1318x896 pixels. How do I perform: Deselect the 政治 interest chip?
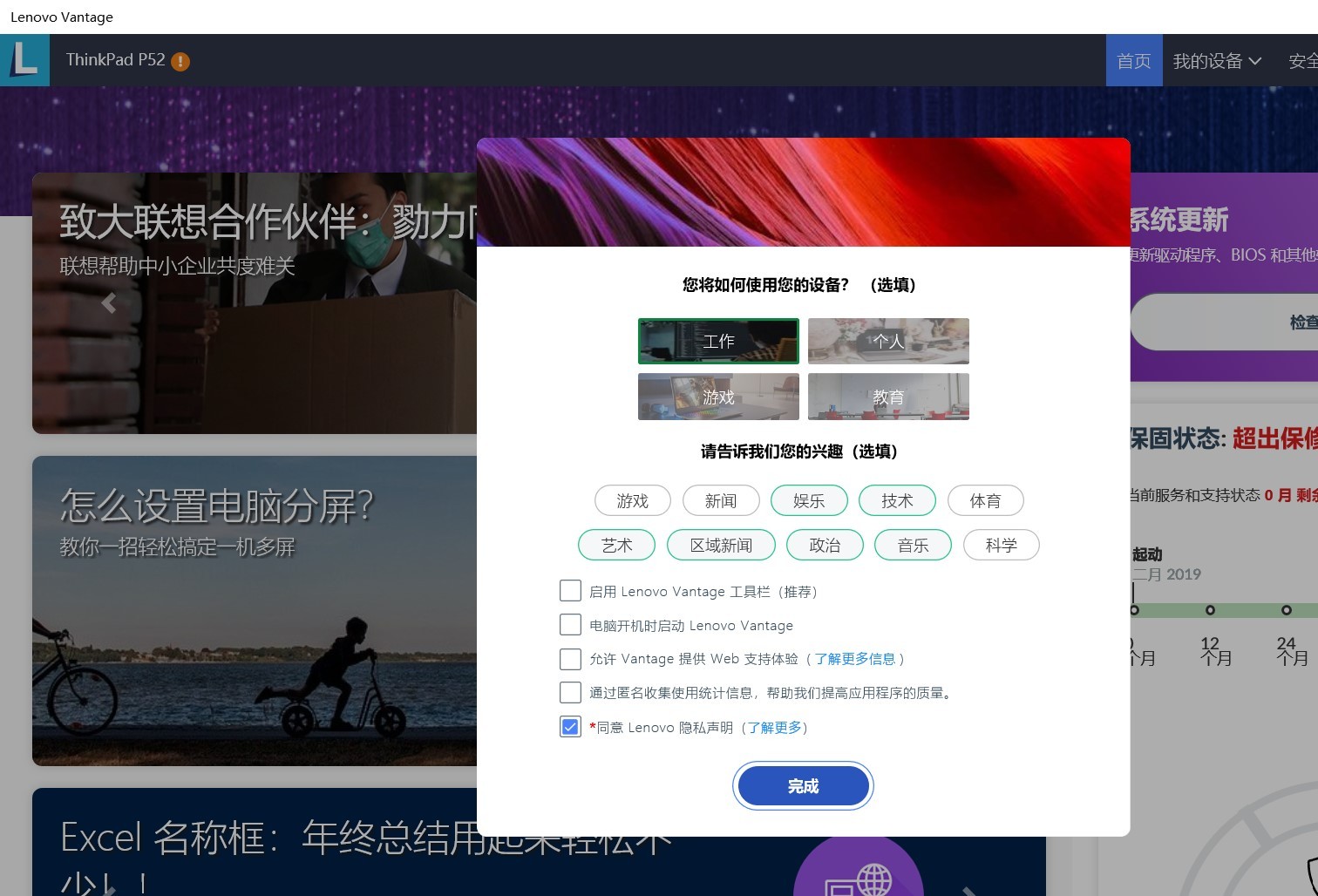tap(825, 545)
